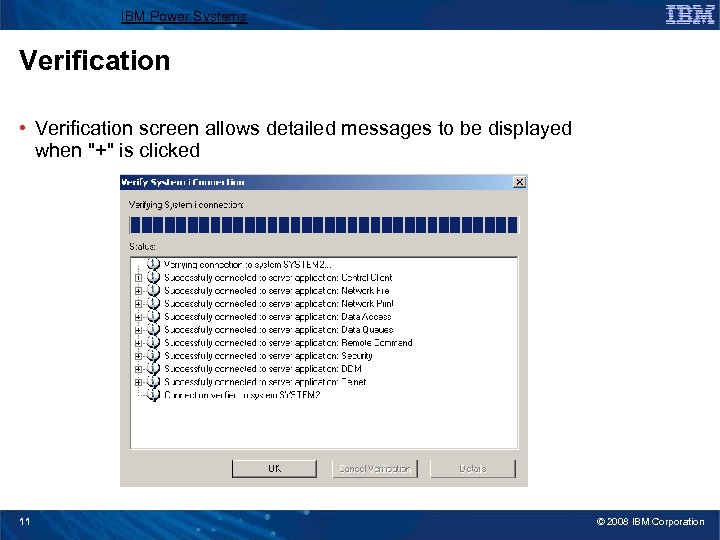Screen dimensions: 720x540
Task: Select the Network File status message text
Action: click(x=277, y=291)
